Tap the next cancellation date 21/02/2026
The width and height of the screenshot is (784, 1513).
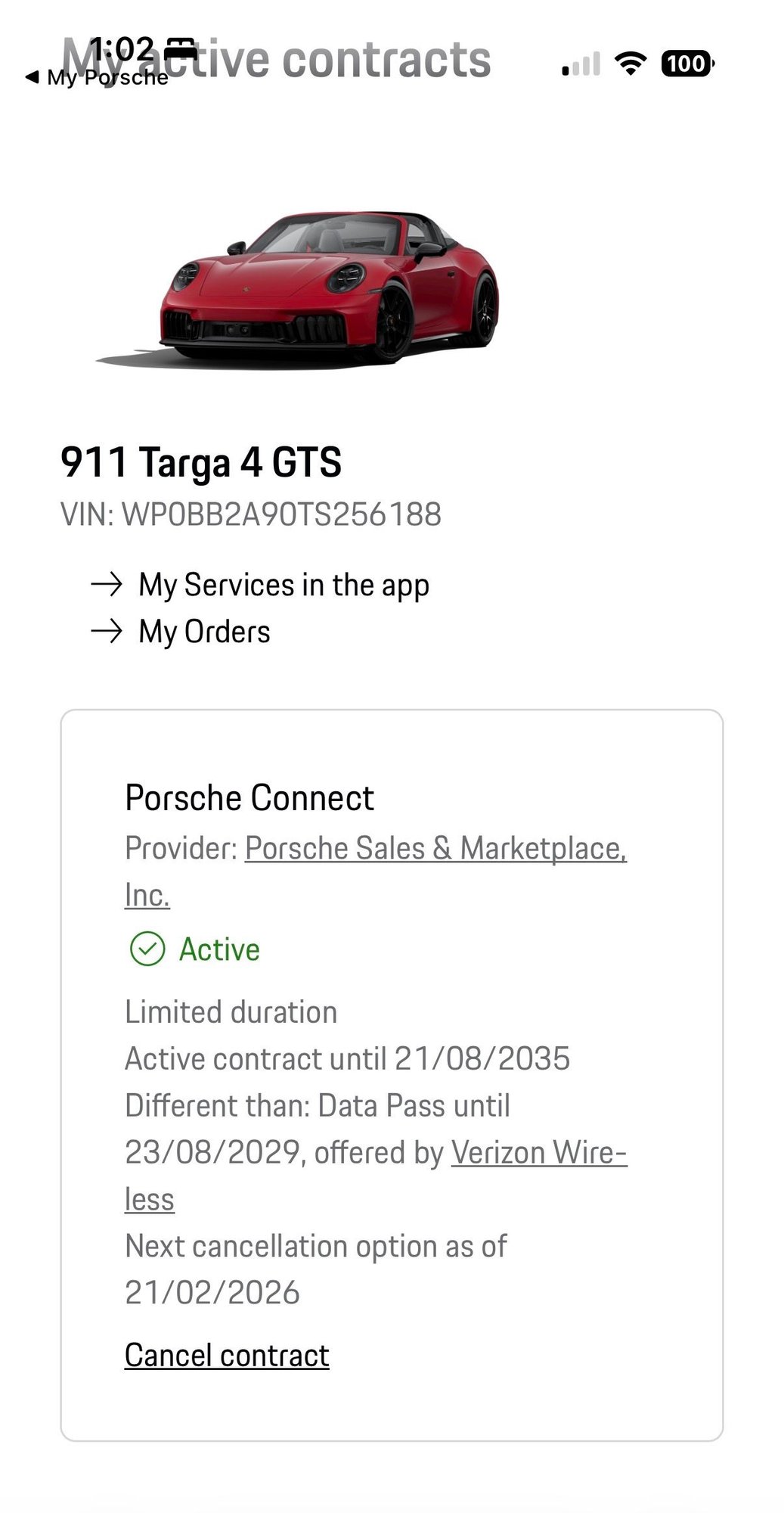pyautogui.click(x=212, y=1292)
